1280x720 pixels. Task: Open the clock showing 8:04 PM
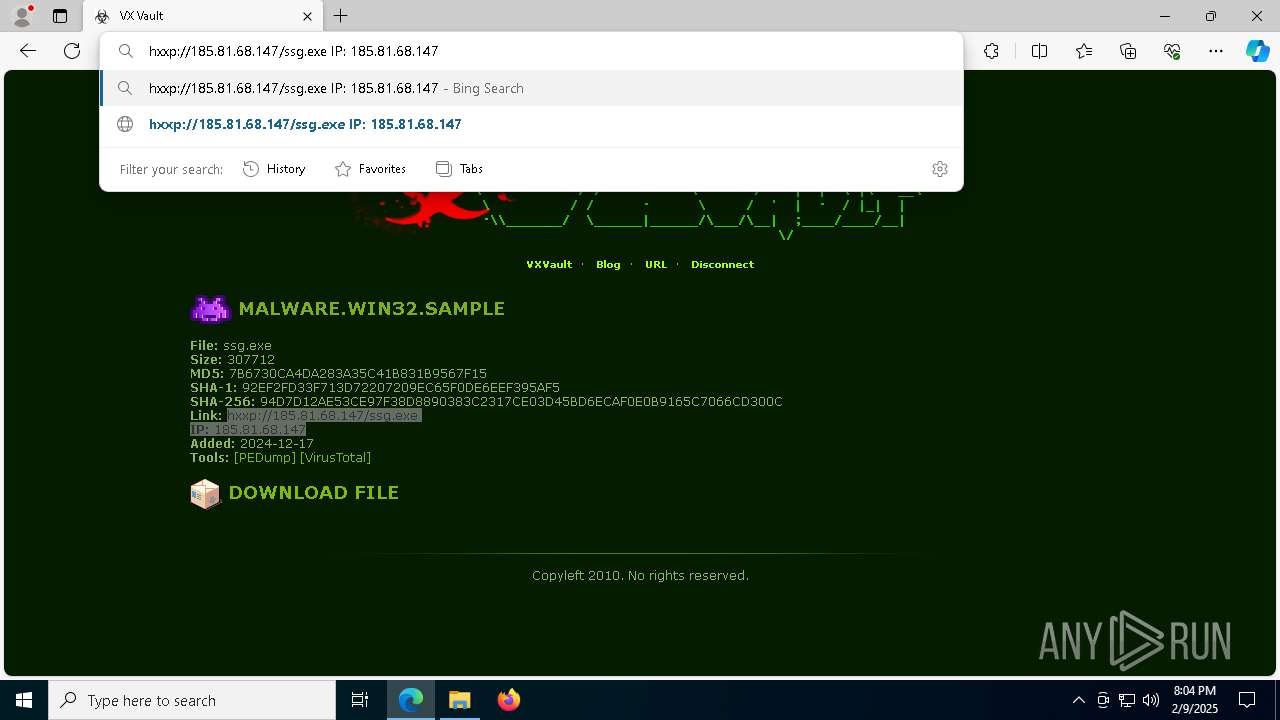pyautogui.click(x=1195, y=700)
